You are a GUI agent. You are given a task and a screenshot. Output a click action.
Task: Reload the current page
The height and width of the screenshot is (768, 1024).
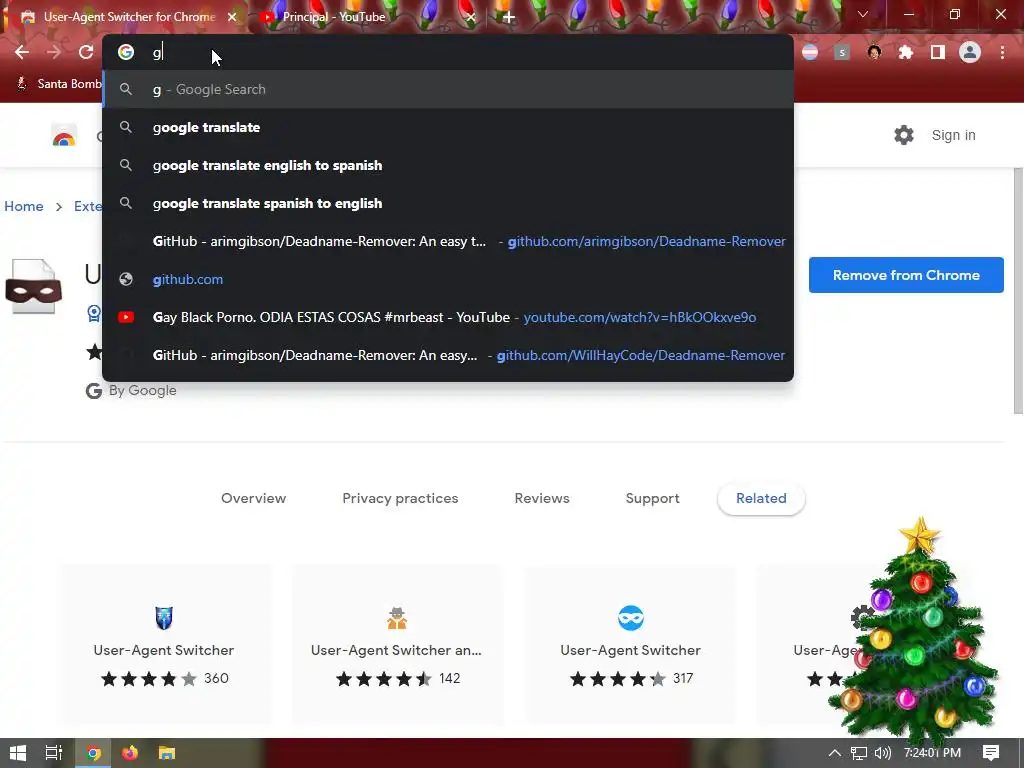[86, 52]
